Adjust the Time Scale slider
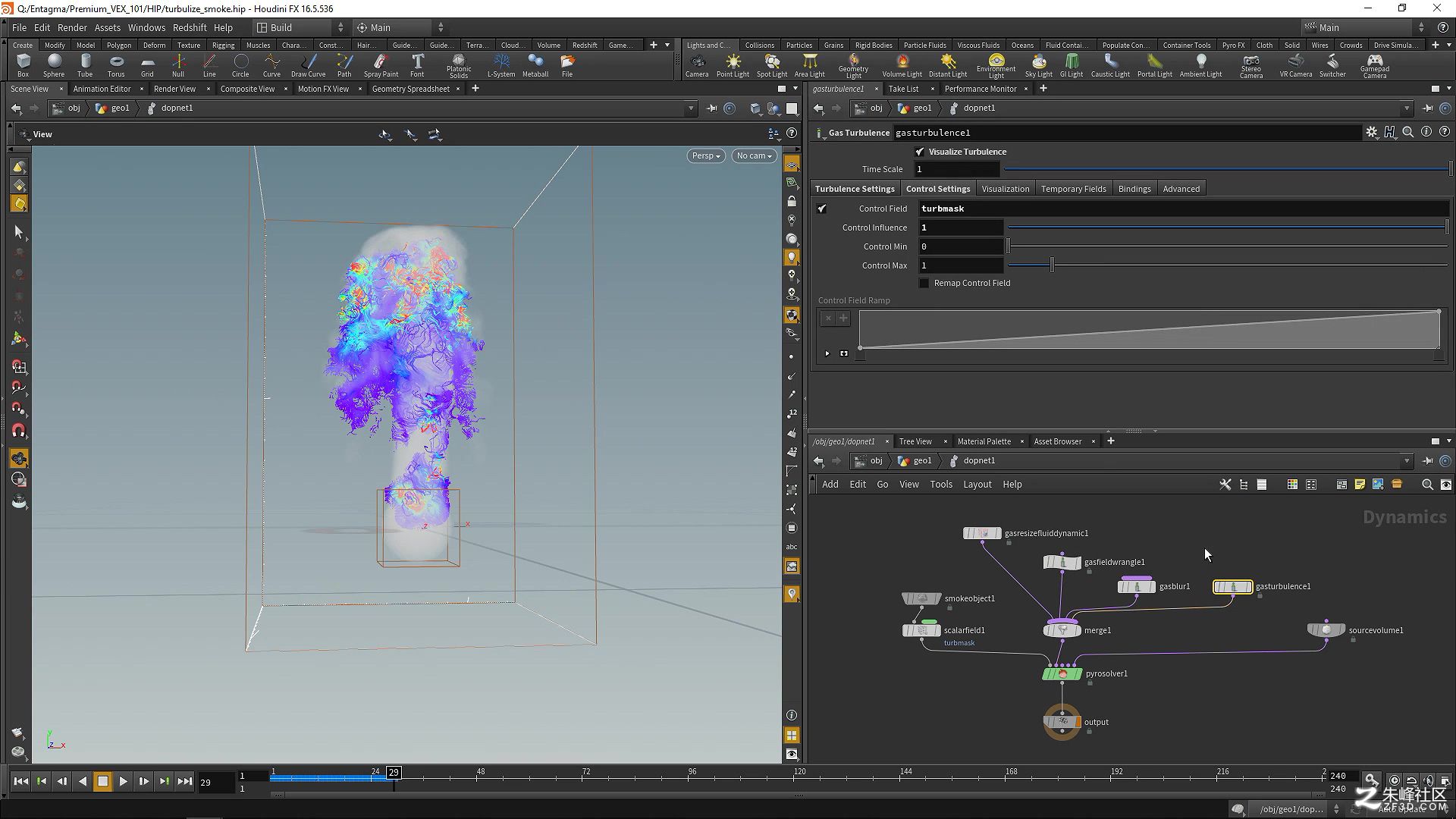The image size is (1456, 819). [1227, 169]
